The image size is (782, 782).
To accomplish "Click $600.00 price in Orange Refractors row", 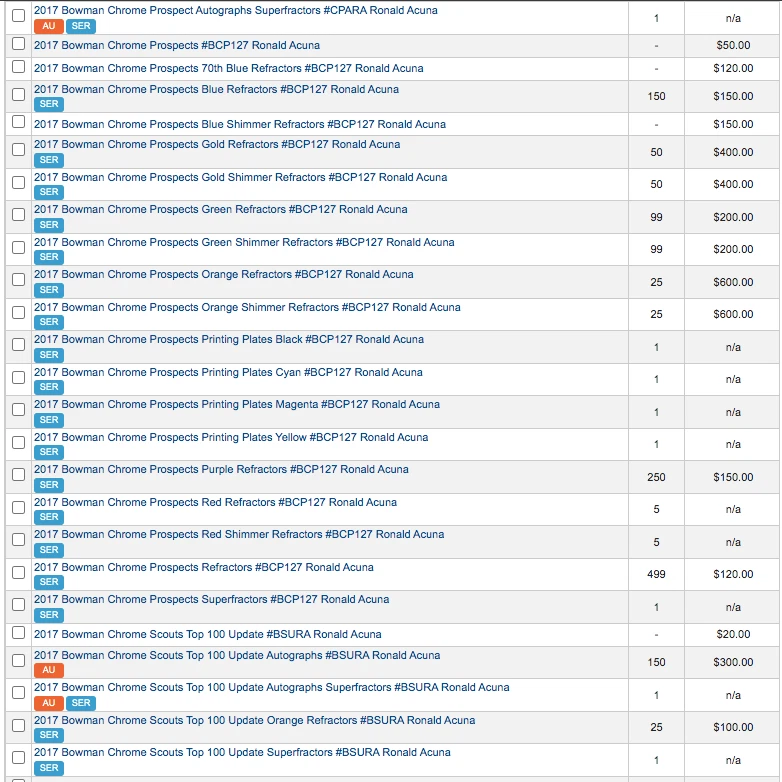I will pyautogui.click(x=733, y=282).
